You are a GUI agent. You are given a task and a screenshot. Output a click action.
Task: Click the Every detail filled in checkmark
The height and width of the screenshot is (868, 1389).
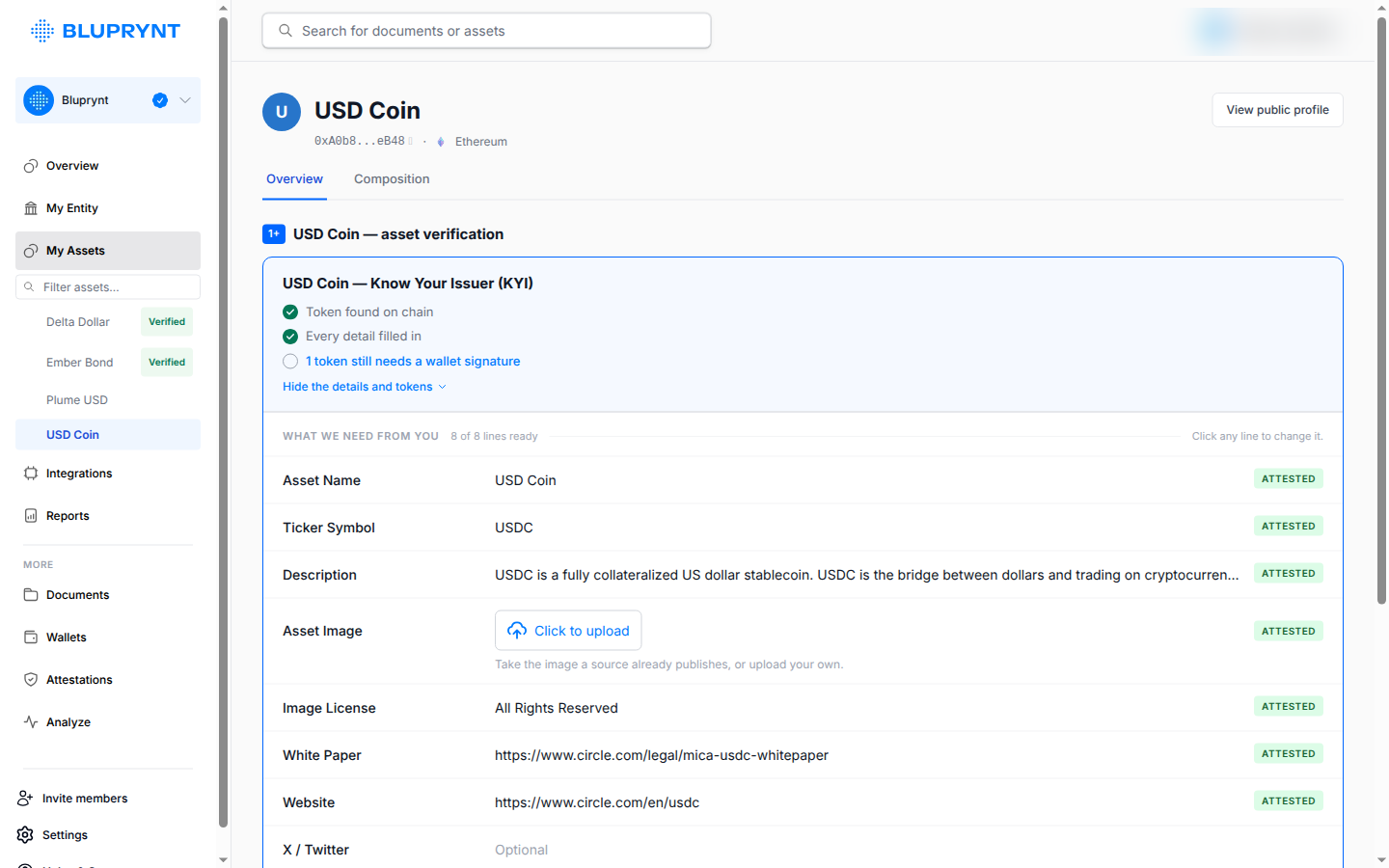[290, 337]
